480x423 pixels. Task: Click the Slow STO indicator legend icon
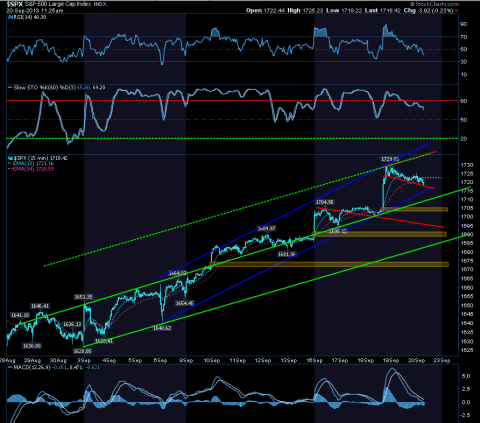point(10,88)
